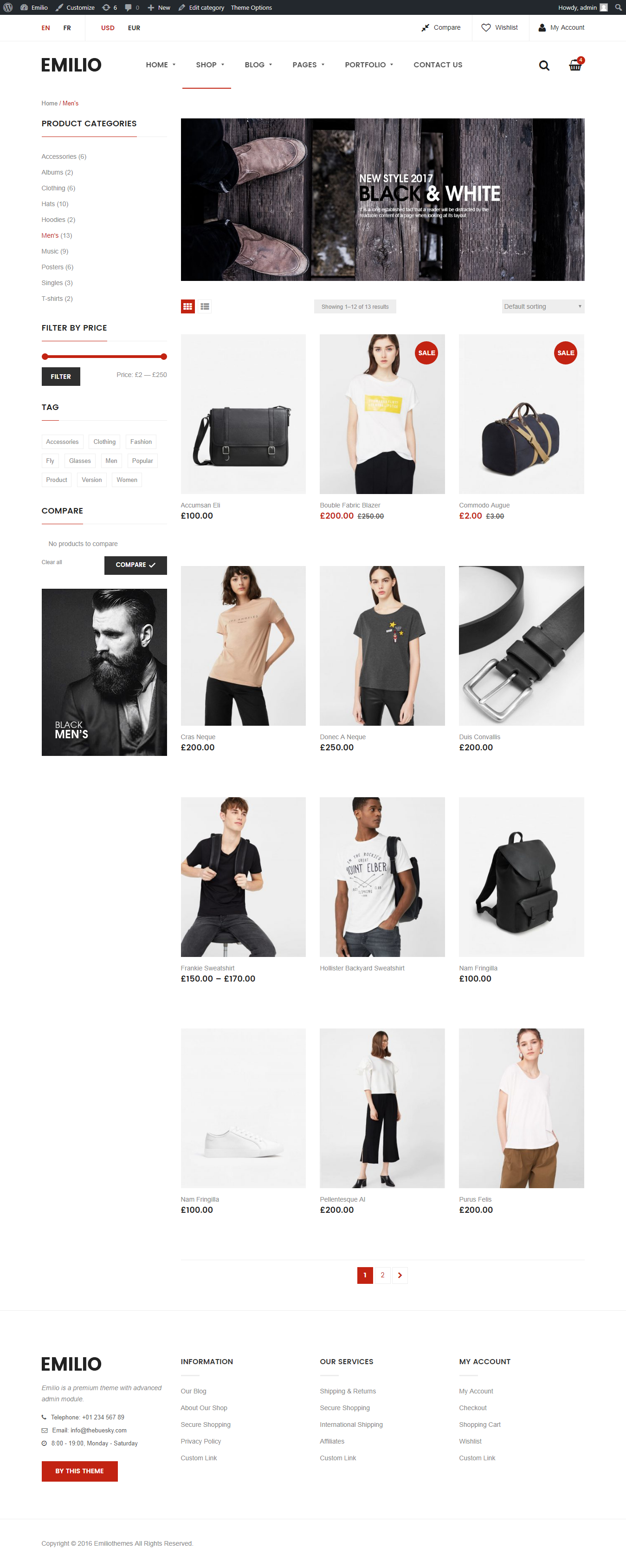Open the Default sorting dropdown

tap(542, 306)
